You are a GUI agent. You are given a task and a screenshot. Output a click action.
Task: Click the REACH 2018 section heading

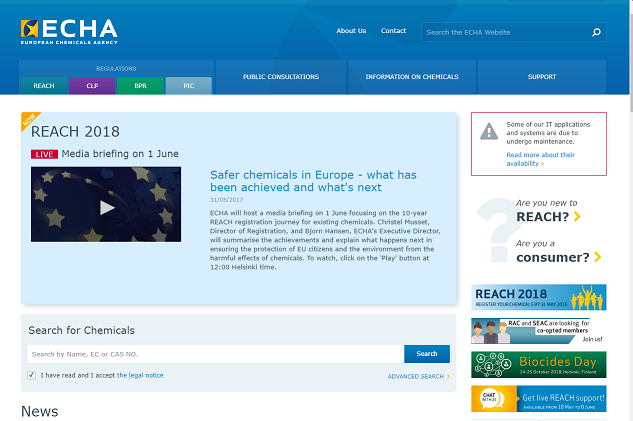(75, 132)
